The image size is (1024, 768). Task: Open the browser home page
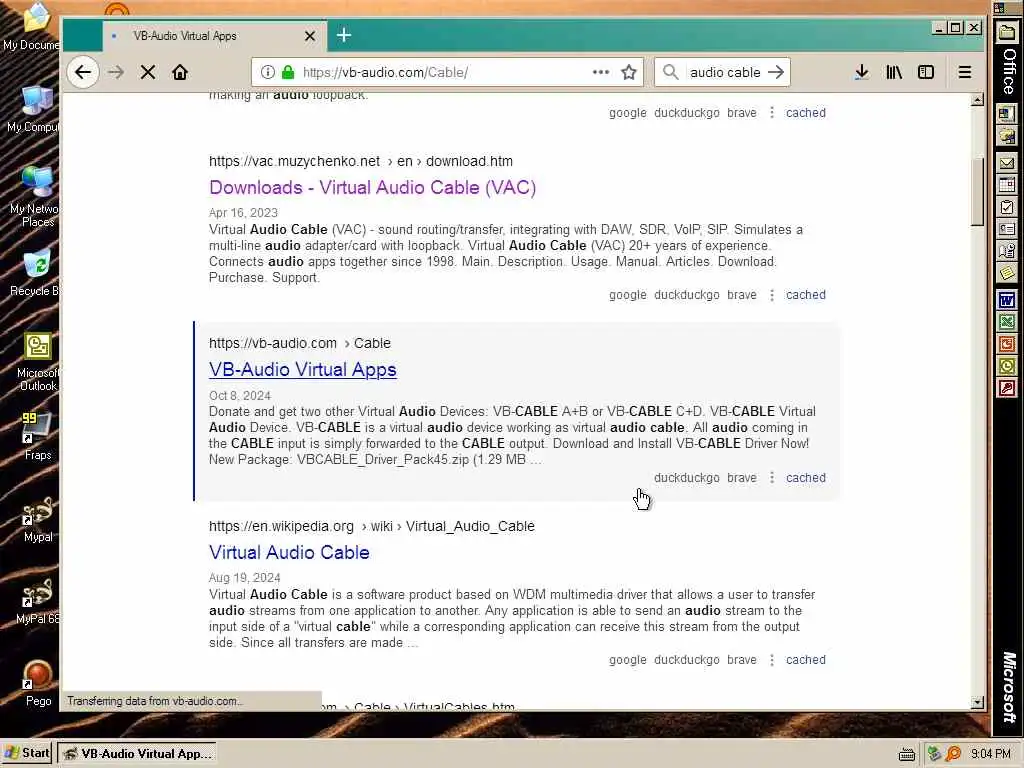pos(180,72)
